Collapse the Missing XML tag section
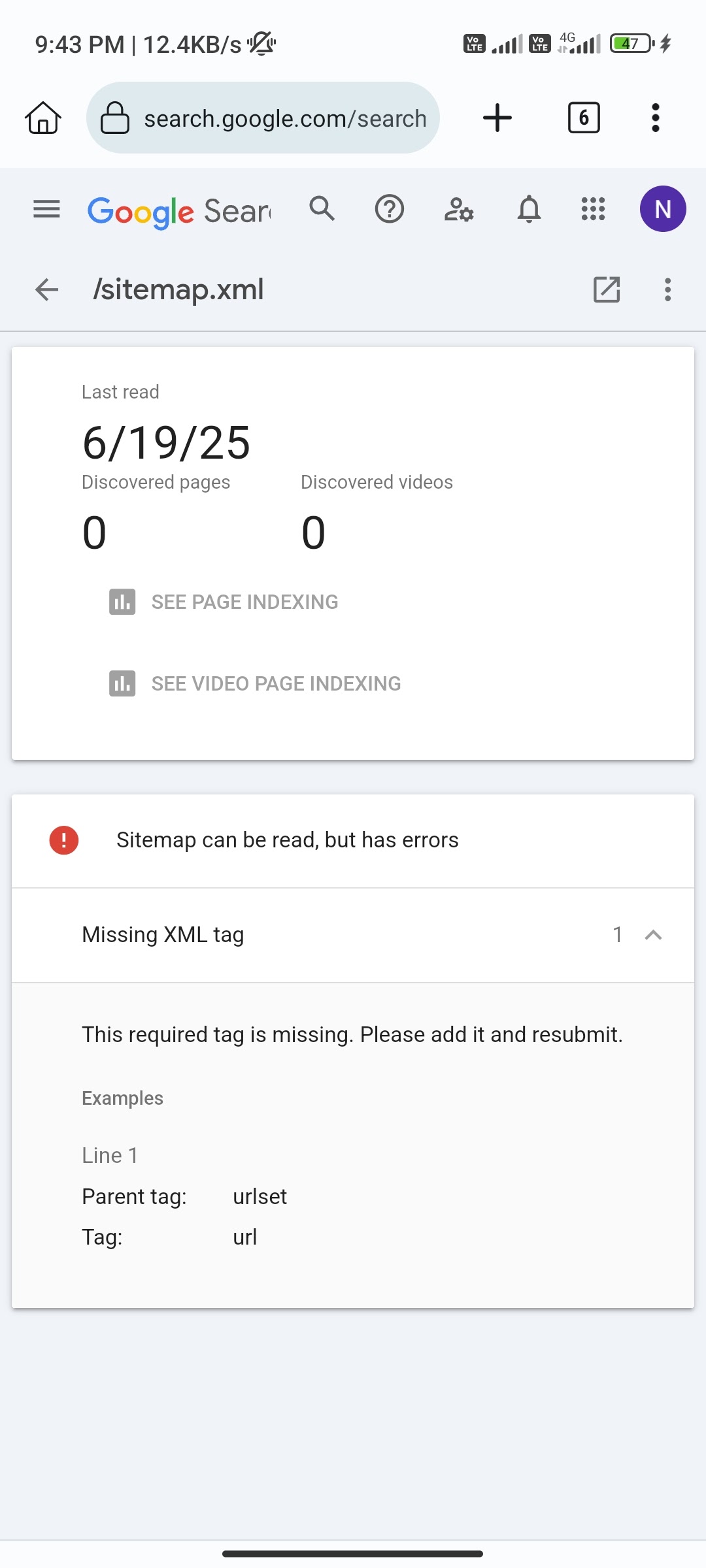This screenshot has height=1568, width=706. [653, 935]
